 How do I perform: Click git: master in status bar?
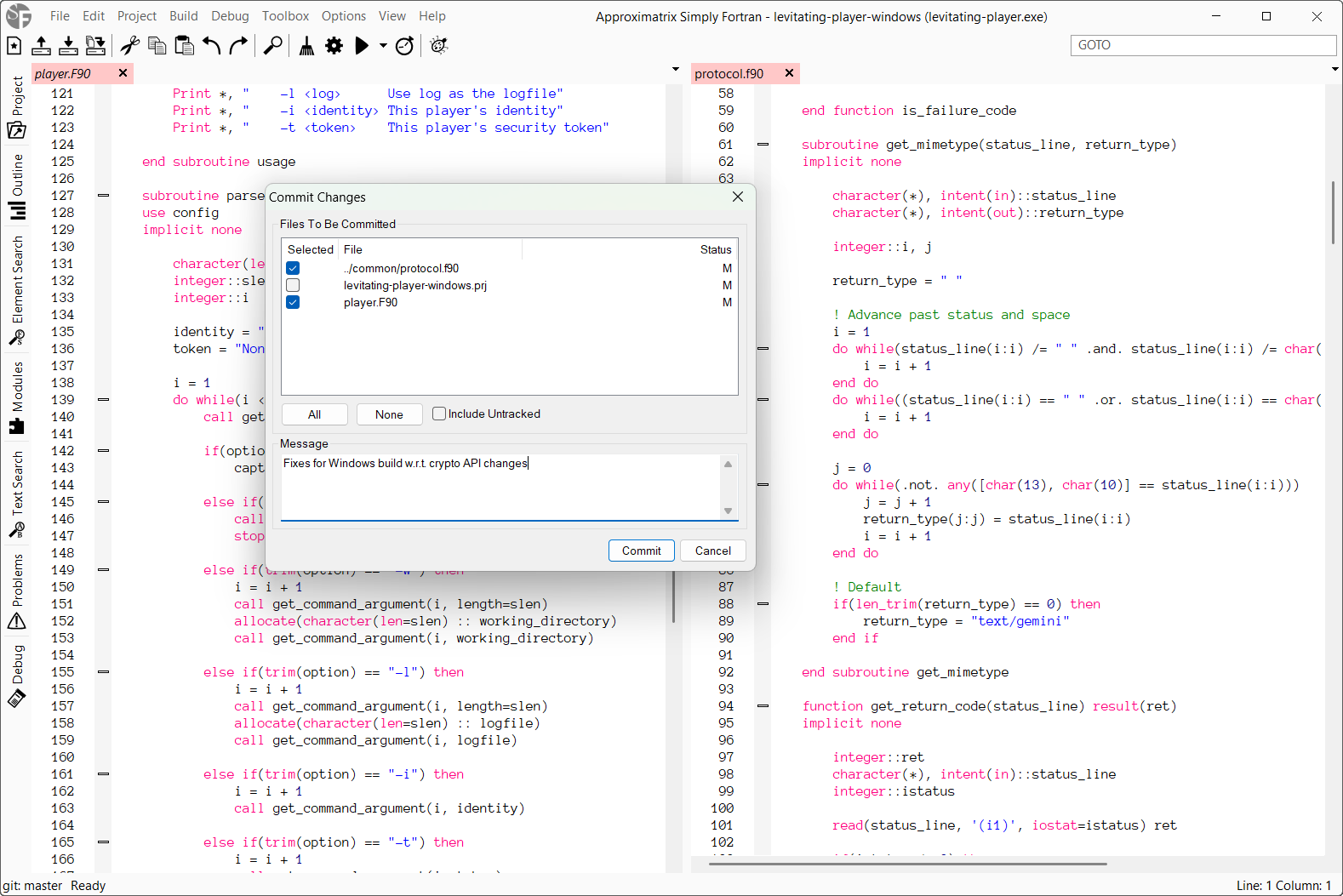[x=32, y=886]
